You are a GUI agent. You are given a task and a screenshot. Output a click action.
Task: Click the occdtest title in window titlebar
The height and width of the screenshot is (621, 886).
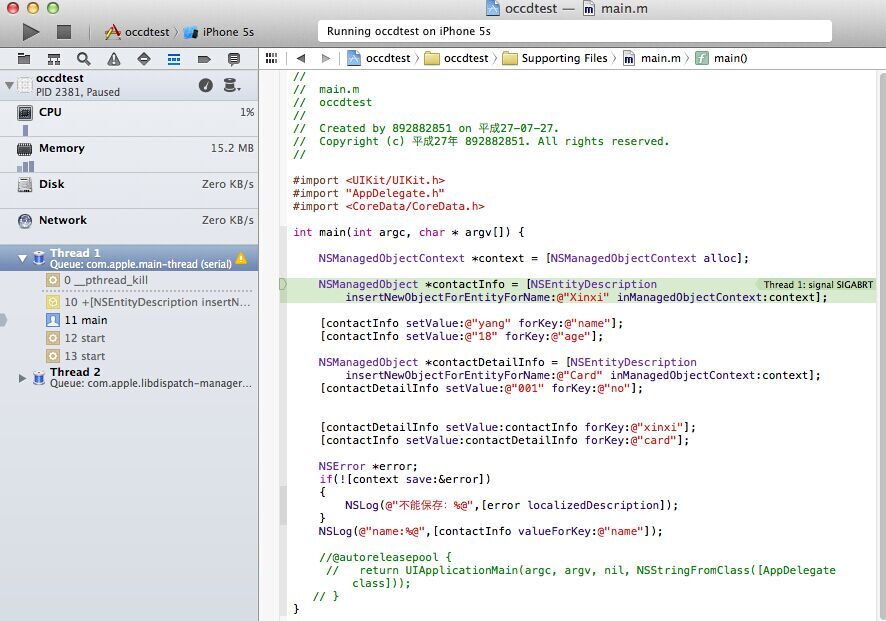531,8
